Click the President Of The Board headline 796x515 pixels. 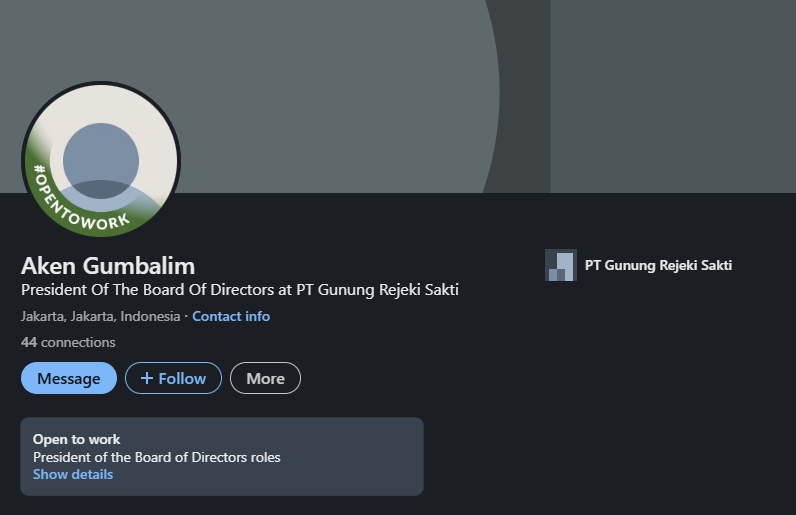pyautogui.click(x=240, y=289)
